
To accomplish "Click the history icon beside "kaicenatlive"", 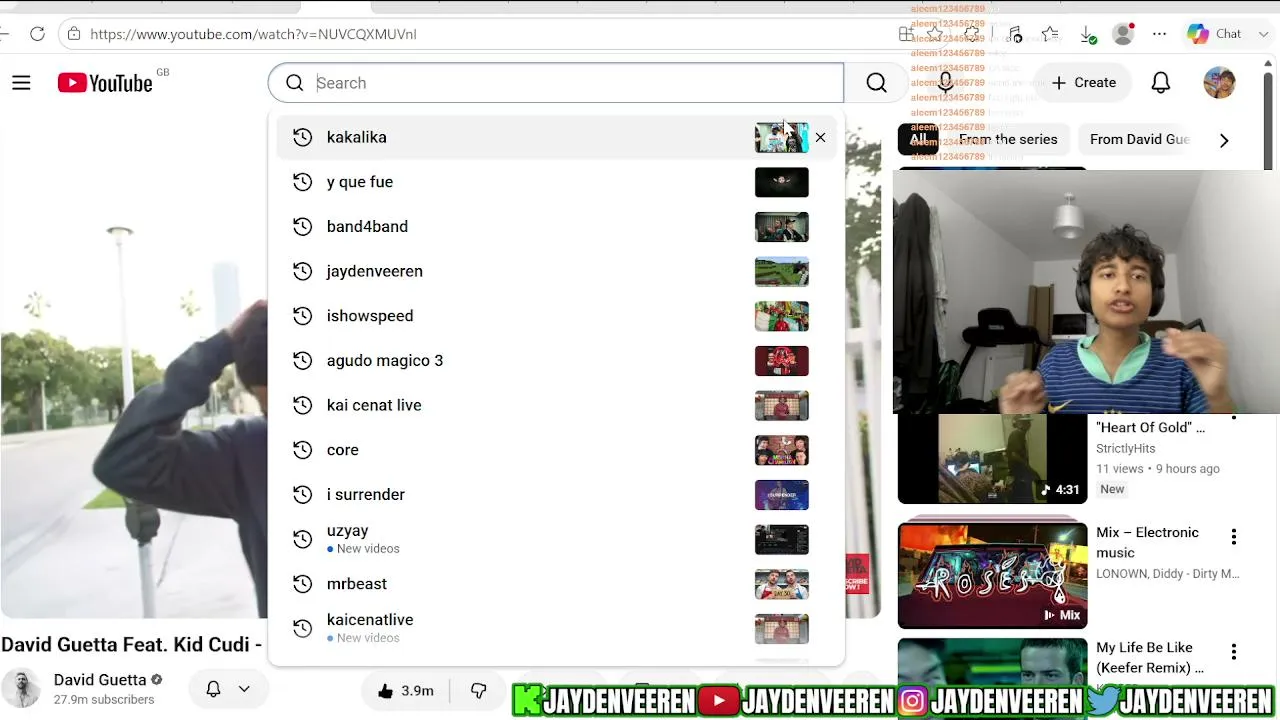I will tap(302, 628).
